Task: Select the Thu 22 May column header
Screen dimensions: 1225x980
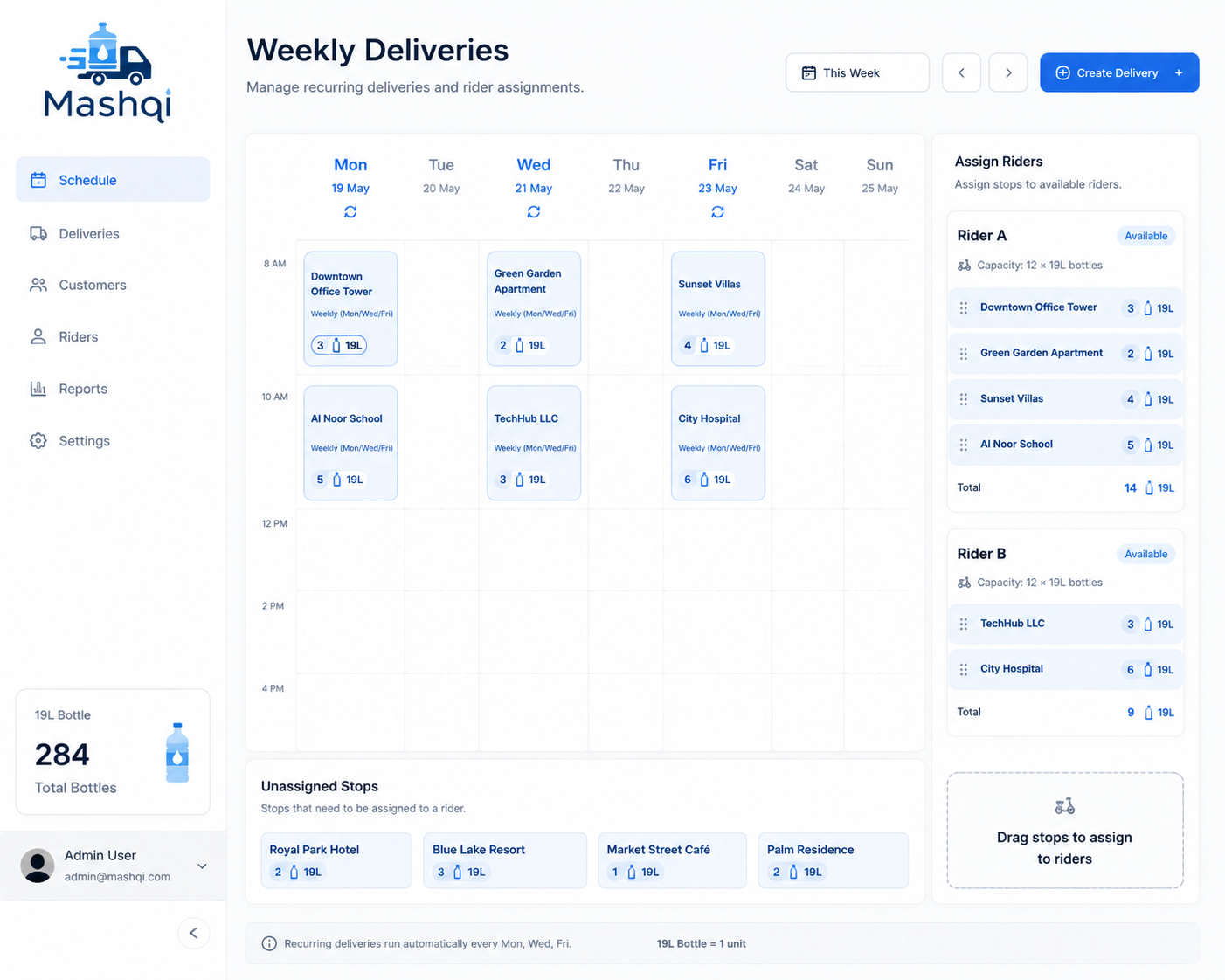Action: pyautogui.click(x=626, y=175)
